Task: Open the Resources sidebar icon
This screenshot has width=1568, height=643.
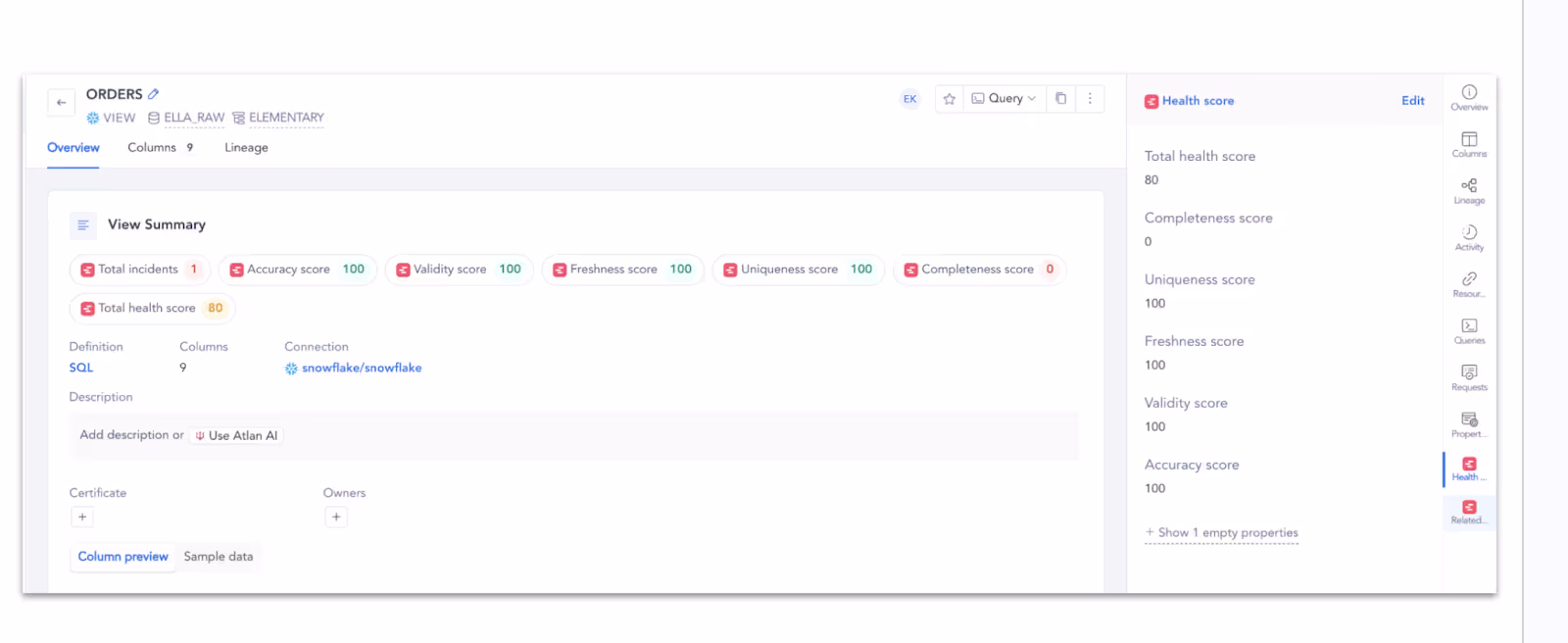Action: 1469,285
